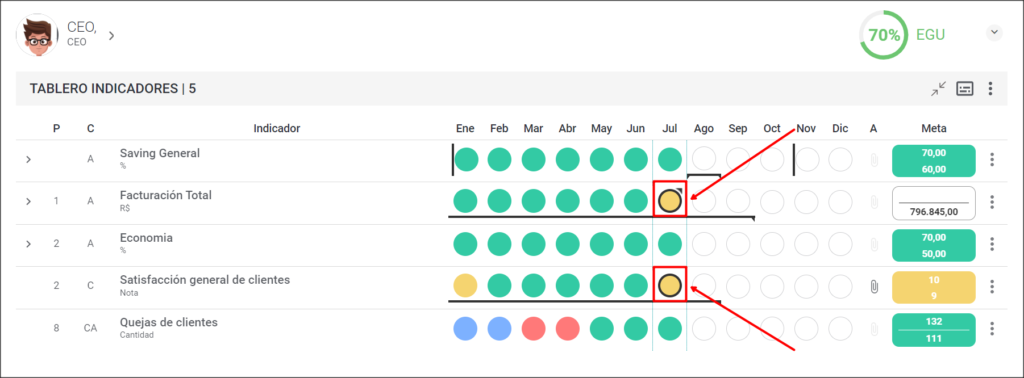
Task: Click the Satisfacción general de clientes name
Action: tap(205, 279)
